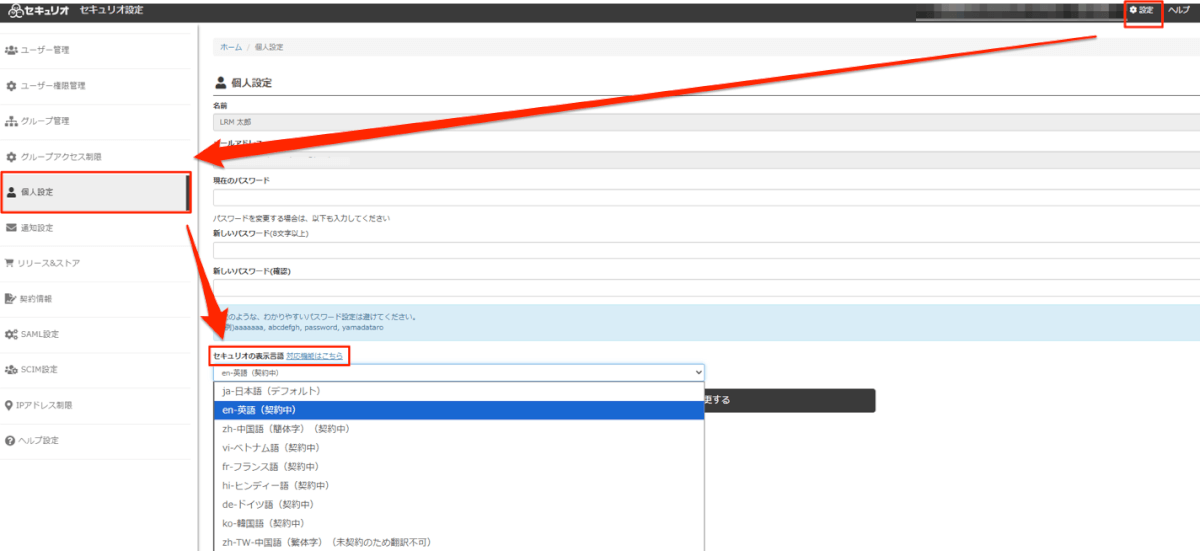Click the ホーム breadcrumb link
Viewport: 1200px width, 551px height.
[231, 47]
